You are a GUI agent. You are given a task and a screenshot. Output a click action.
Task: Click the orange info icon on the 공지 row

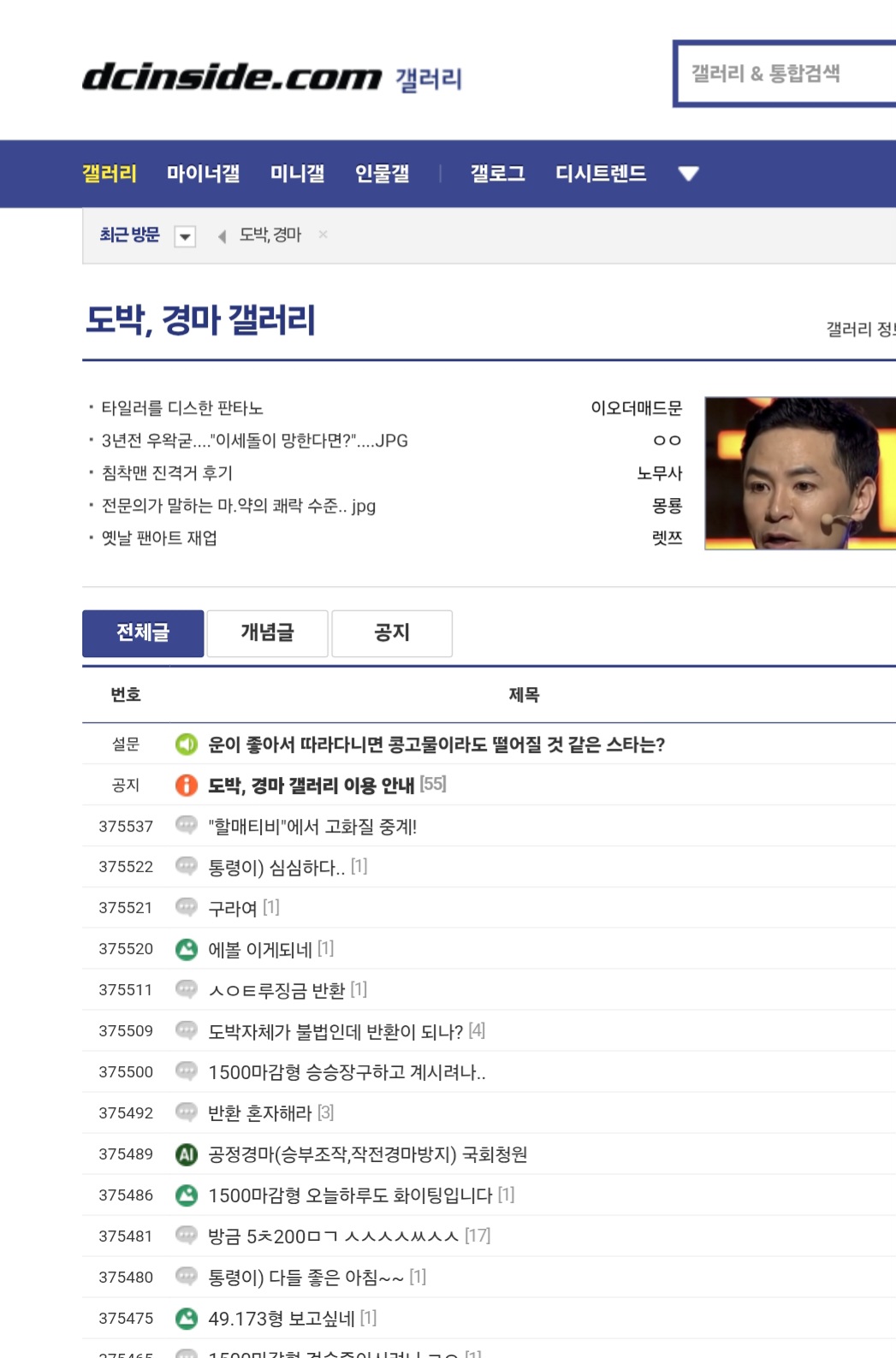point(186,786)
